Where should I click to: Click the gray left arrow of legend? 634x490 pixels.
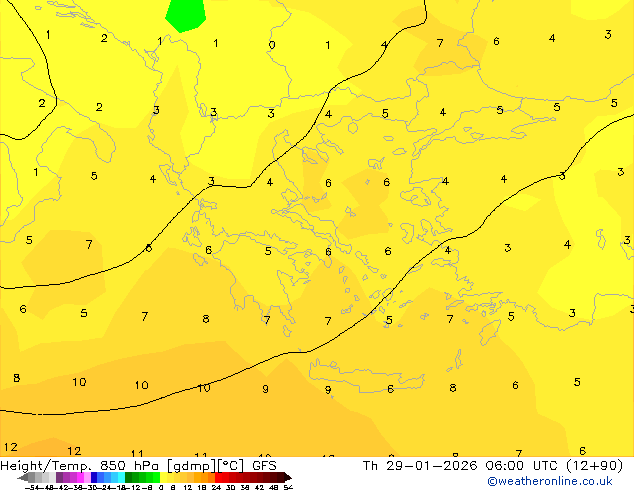pos(22,478)
